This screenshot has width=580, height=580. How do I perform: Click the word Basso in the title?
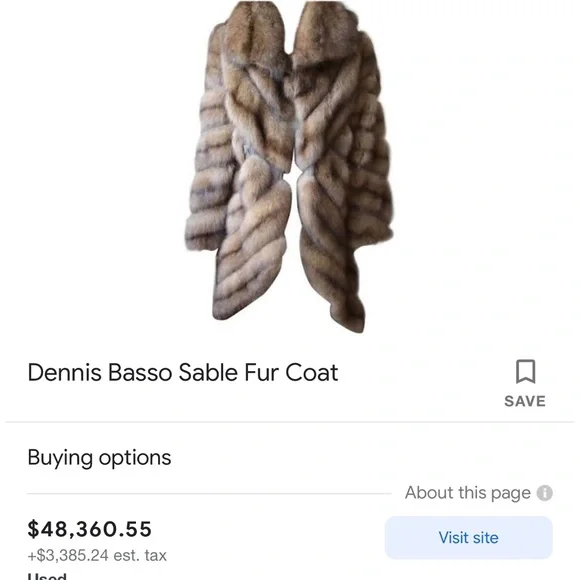(x=140, y=372)
